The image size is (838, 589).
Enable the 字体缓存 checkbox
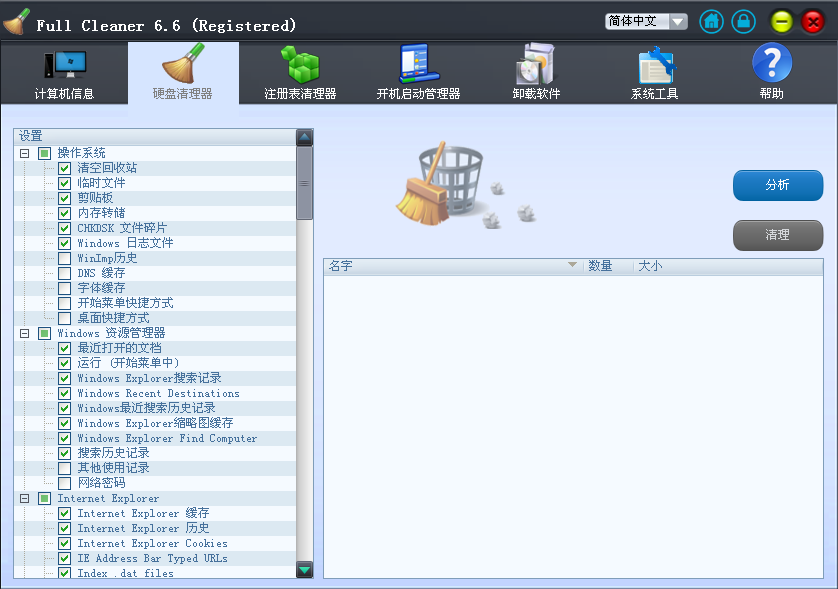(x=65, y=288)
